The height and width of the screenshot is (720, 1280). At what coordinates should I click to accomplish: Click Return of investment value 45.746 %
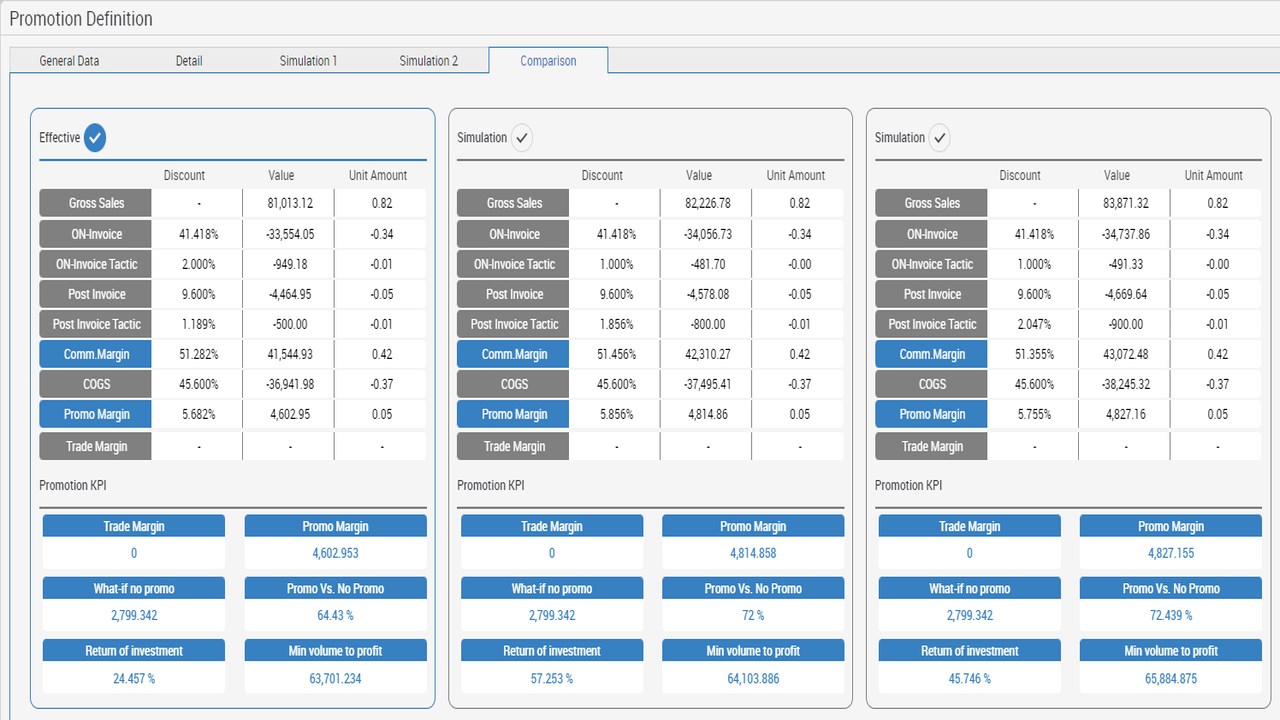pos(970,678)
